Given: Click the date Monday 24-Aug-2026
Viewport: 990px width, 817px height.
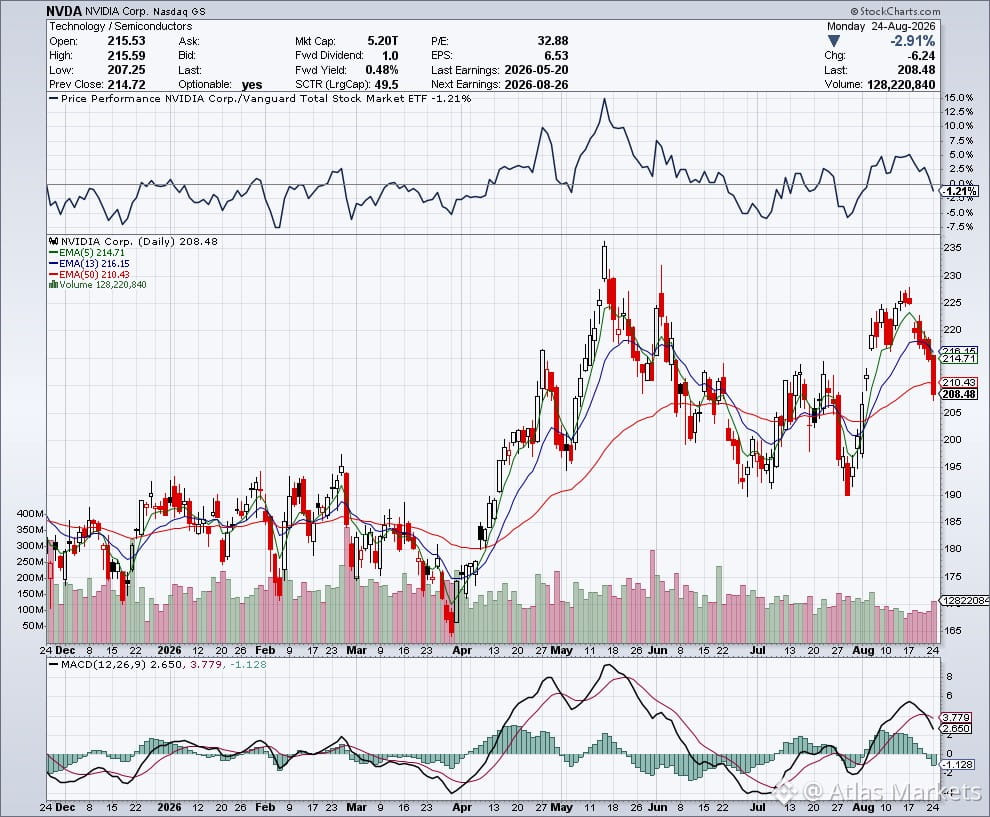Looking at the screenshot, I should (881, 27).
